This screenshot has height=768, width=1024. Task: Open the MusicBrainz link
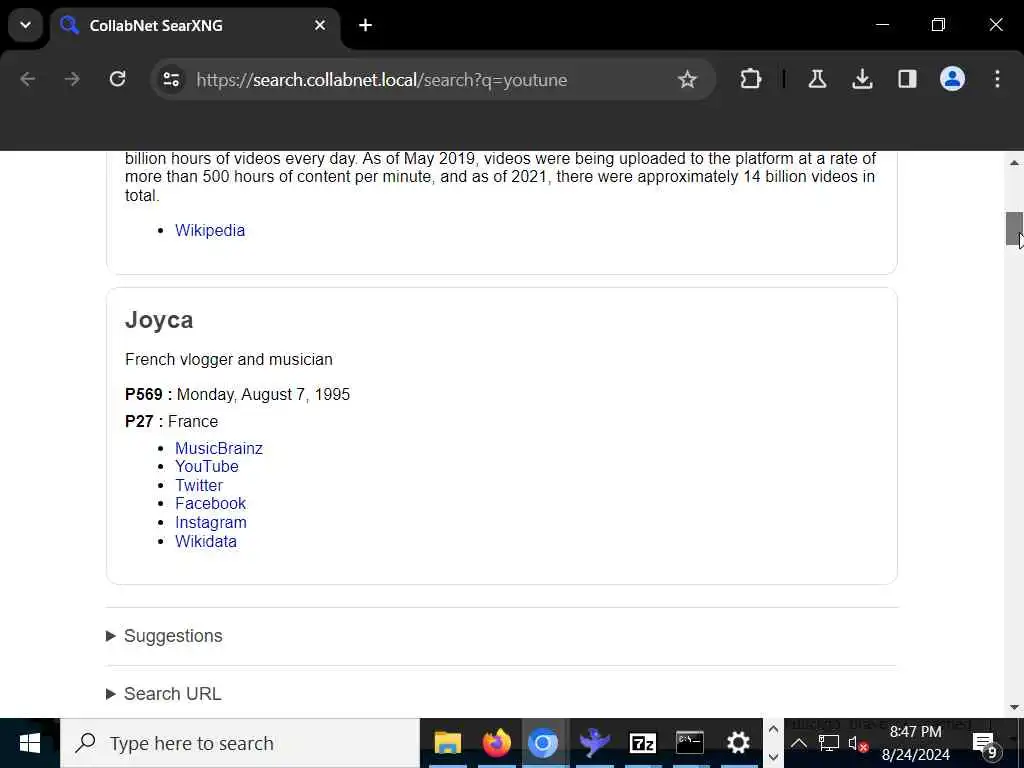tap(219, 449)
